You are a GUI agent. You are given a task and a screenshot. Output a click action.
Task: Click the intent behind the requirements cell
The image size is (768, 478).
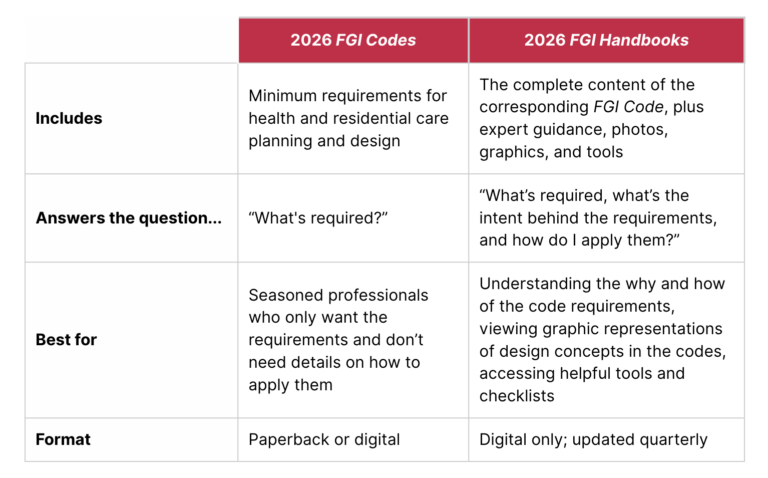click(606, 218)
